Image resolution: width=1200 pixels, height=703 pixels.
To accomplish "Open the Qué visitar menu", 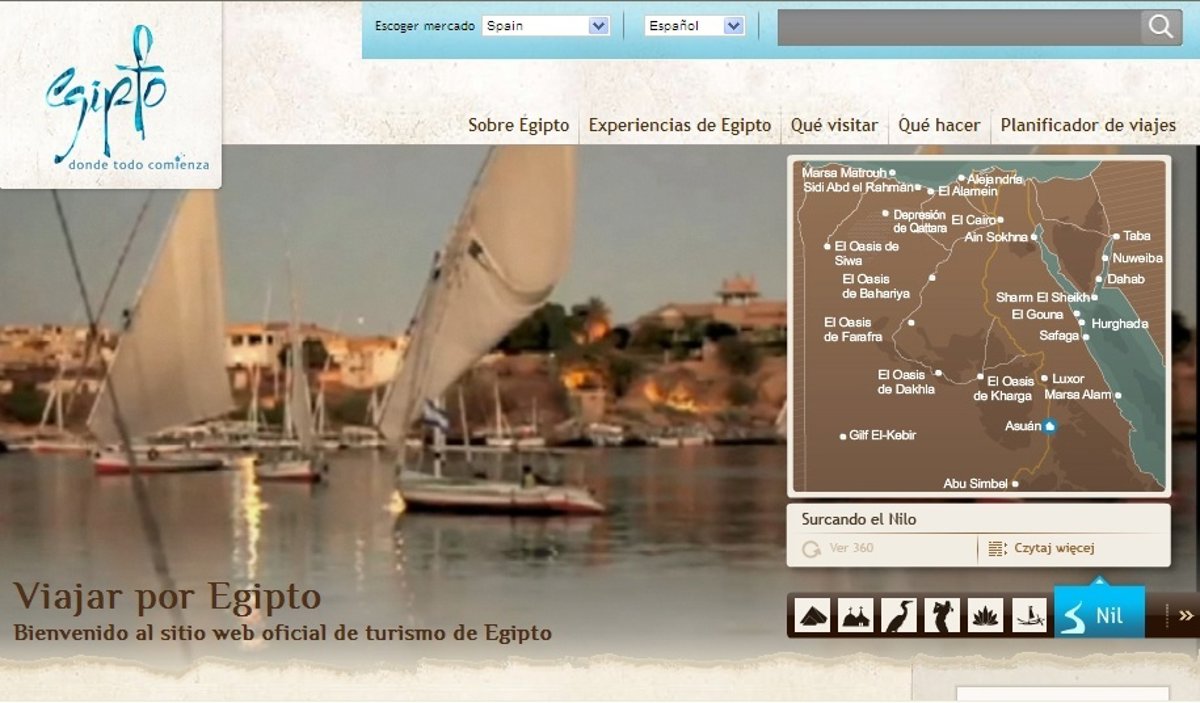I will [834, 125].
